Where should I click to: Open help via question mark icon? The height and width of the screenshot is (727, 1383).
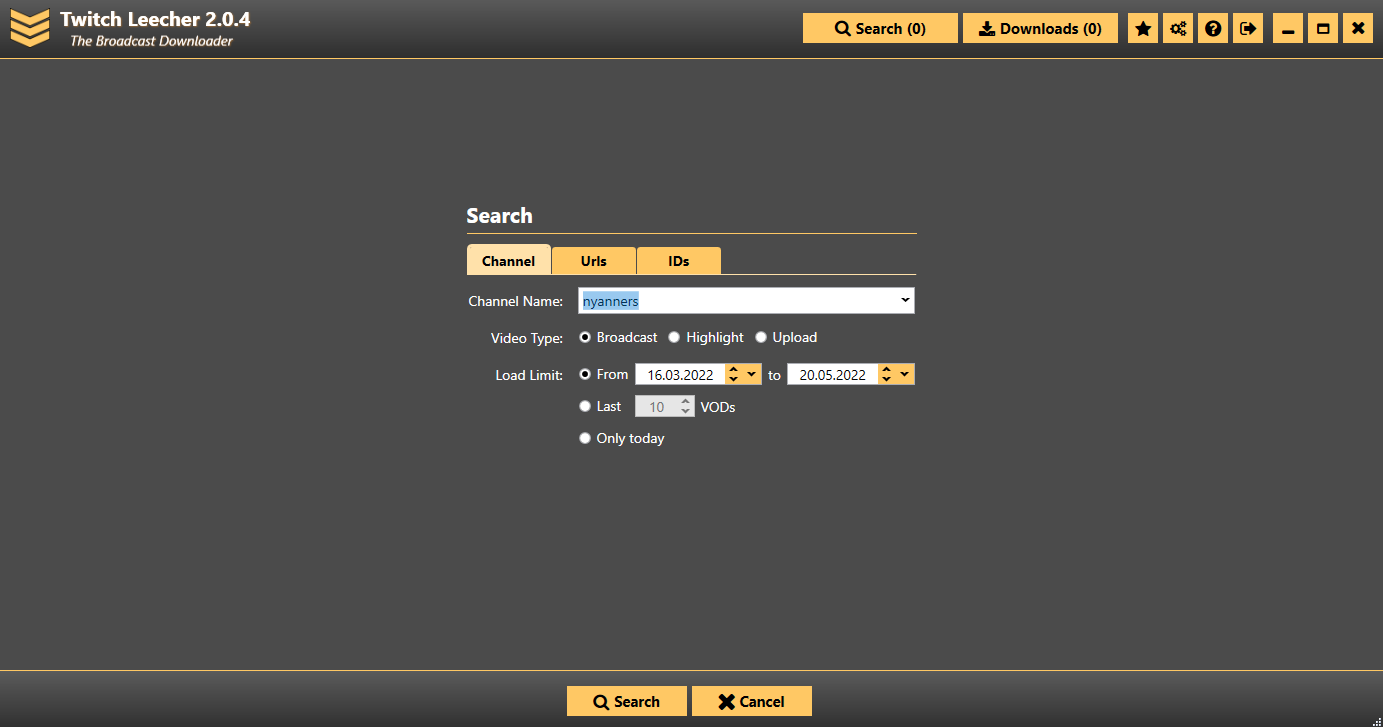[x=1213, y=29]
